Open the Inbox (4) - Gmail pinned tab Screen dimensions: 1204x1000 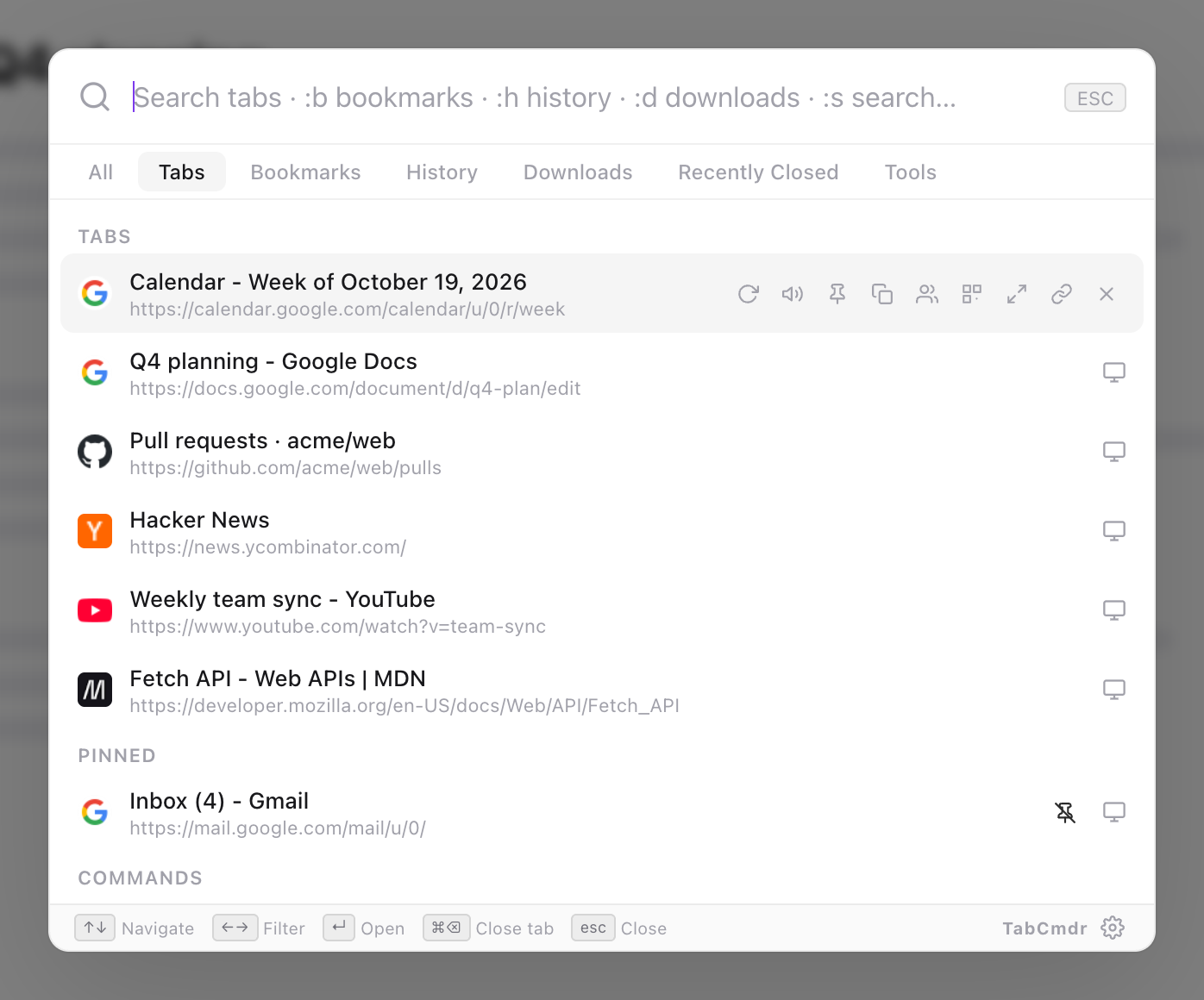pos(602,812)
